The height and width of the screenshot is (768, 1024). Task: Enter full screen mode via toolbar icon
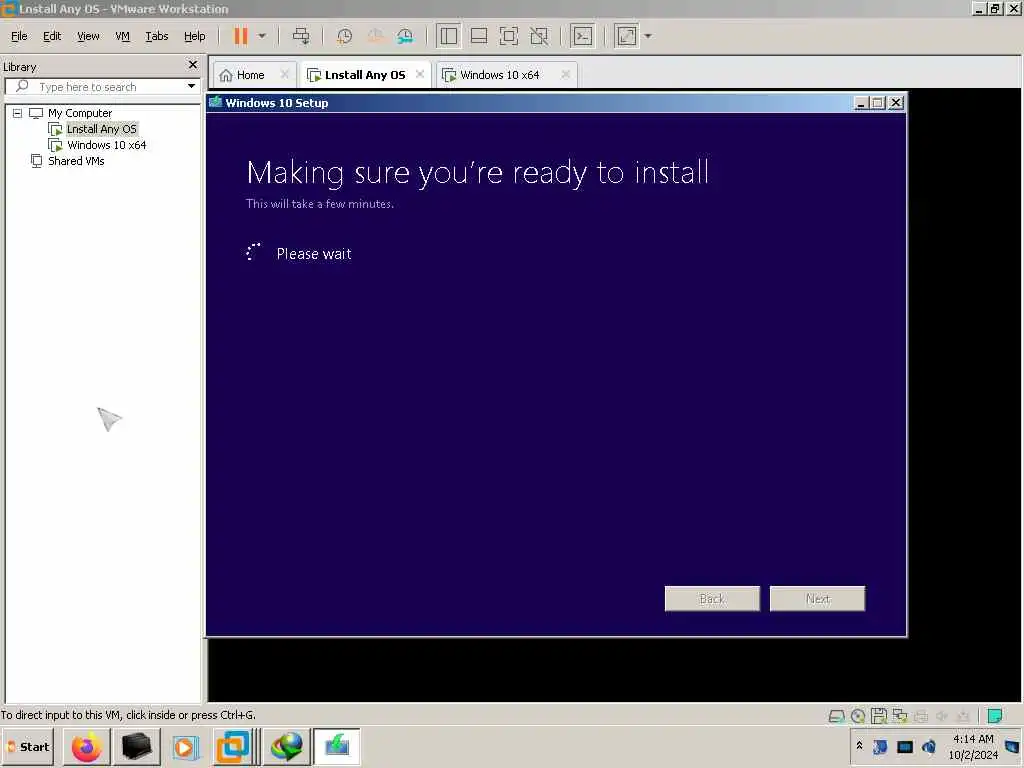(509, 36)
